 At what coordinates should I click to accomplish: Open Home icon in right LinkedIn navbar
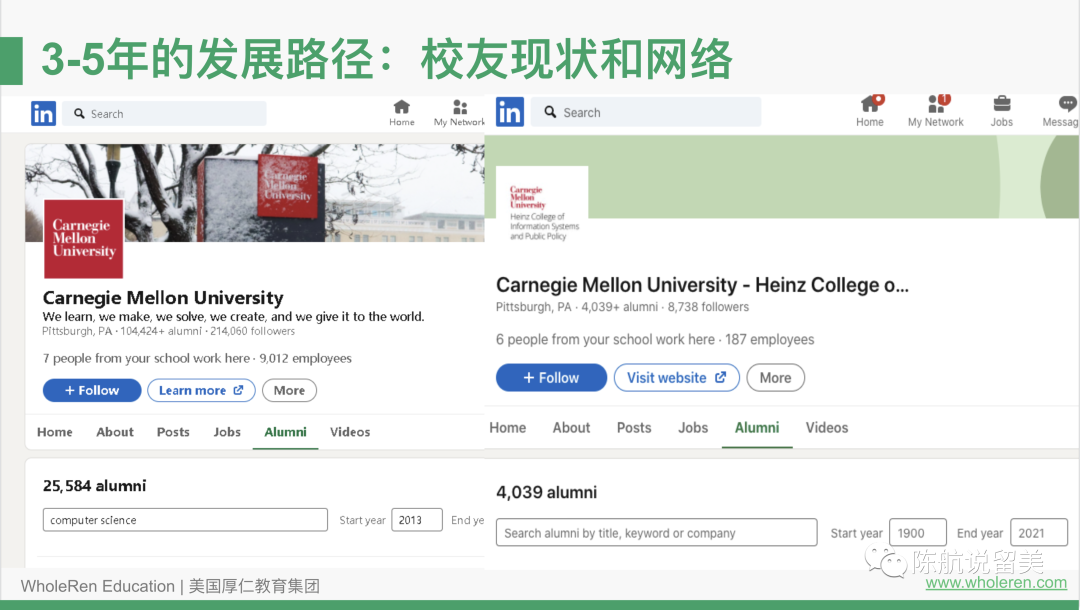(870, 105)
